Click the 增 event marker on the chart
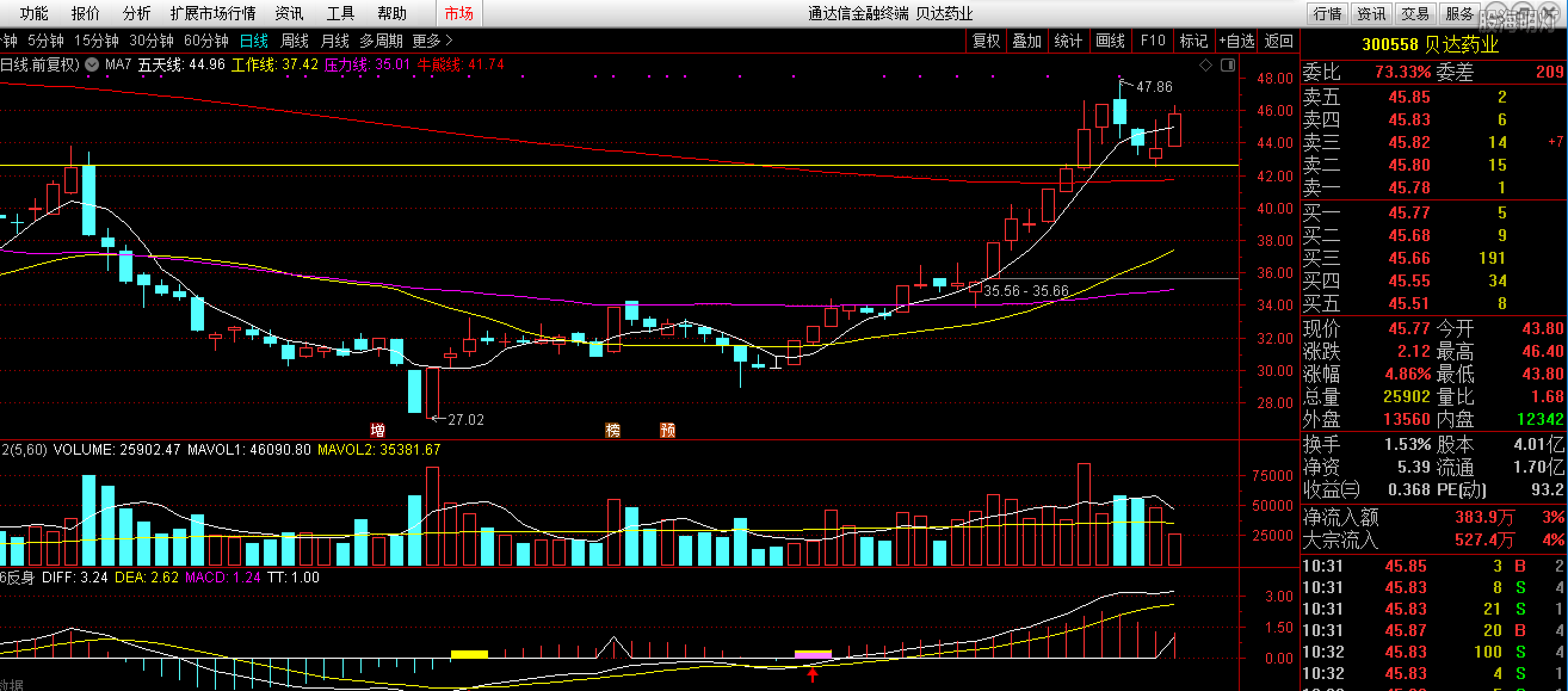Screen dimensions: 1568x691 click(378, 430)
